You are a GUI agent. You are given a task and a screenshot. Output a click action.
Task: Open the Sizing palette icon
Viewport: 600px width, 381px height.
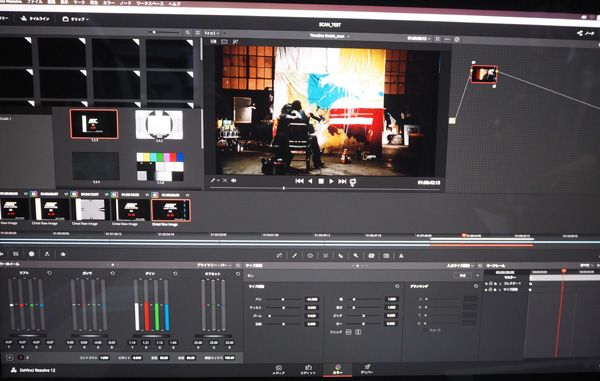pyautogui.click(x=371, y=256)
